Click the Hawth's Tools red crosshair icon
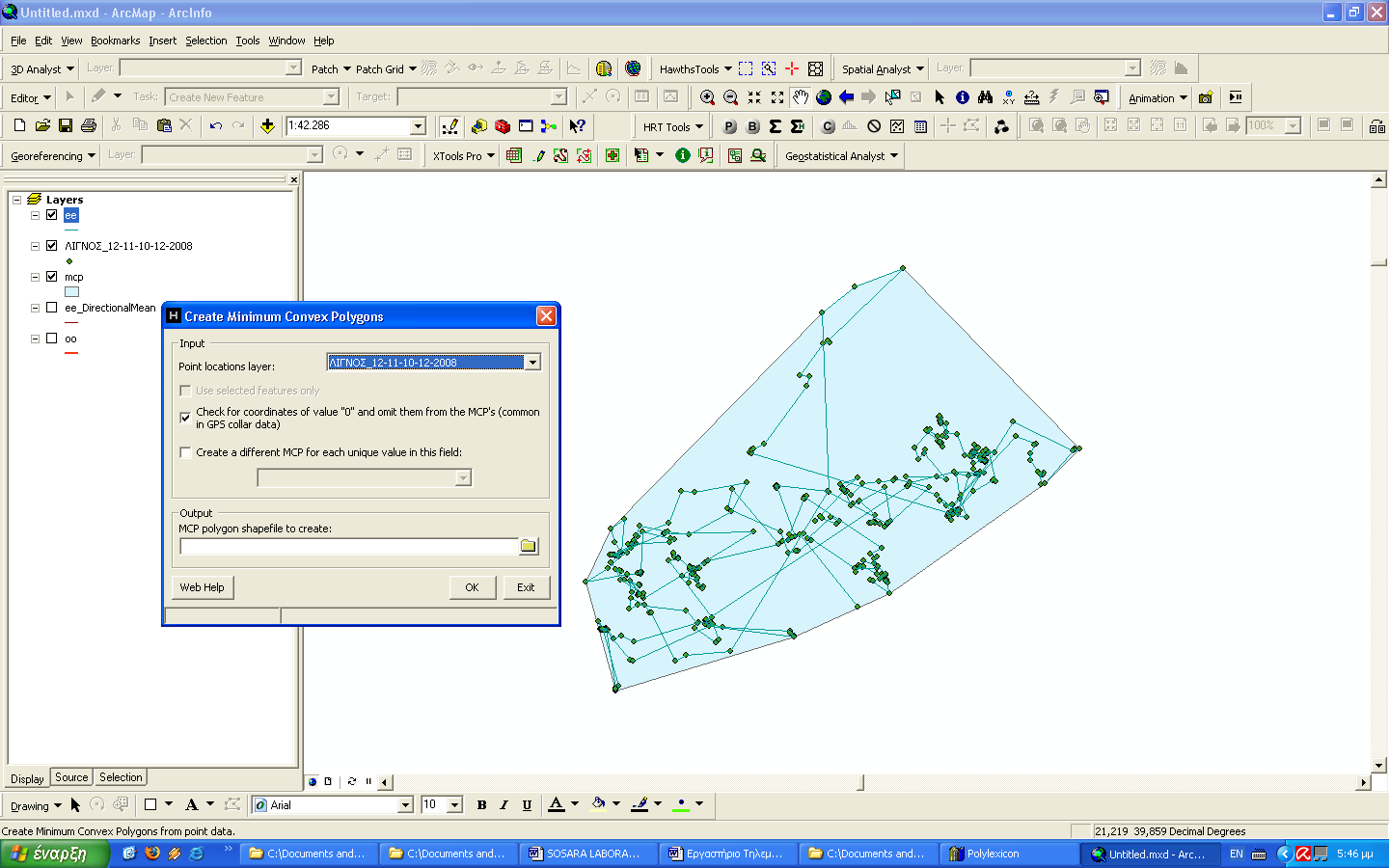This screenshot has height=868, width=1389. (x=792, y=68)
